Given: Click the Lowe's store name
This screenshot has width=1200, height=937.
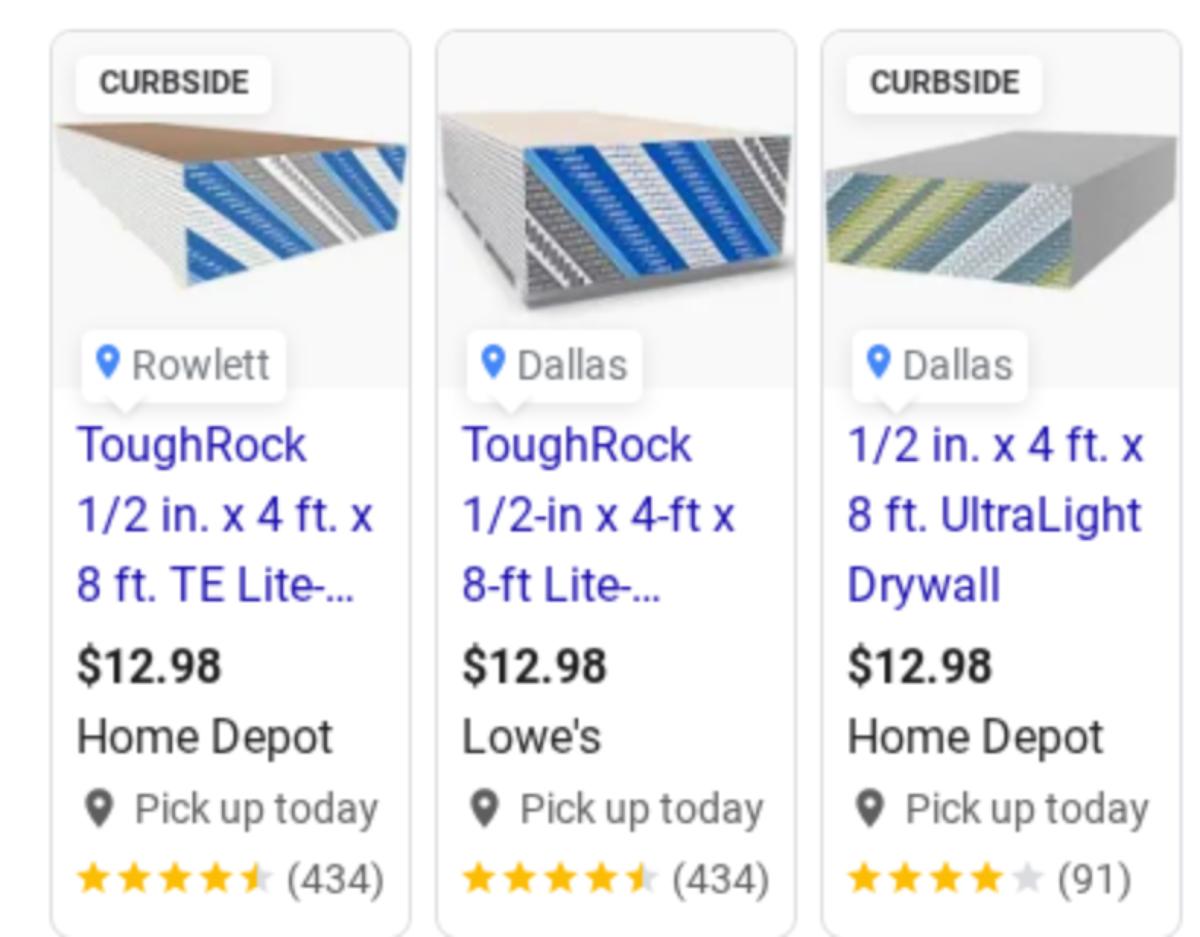Looking at the screenshot, I should pos(531,737).
